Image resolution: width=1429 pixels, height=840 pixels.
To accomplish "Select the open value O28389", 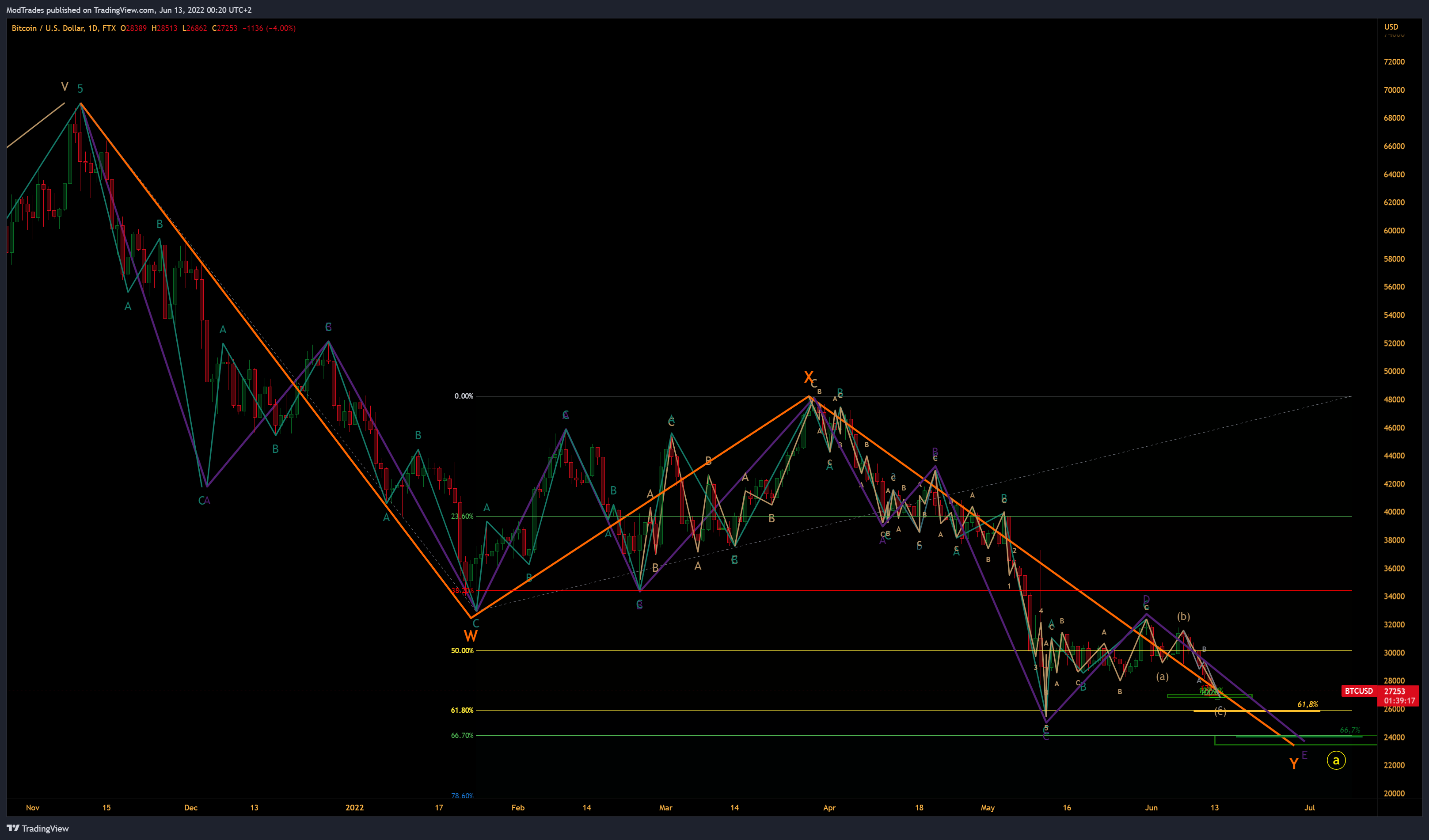I will 133,28.
